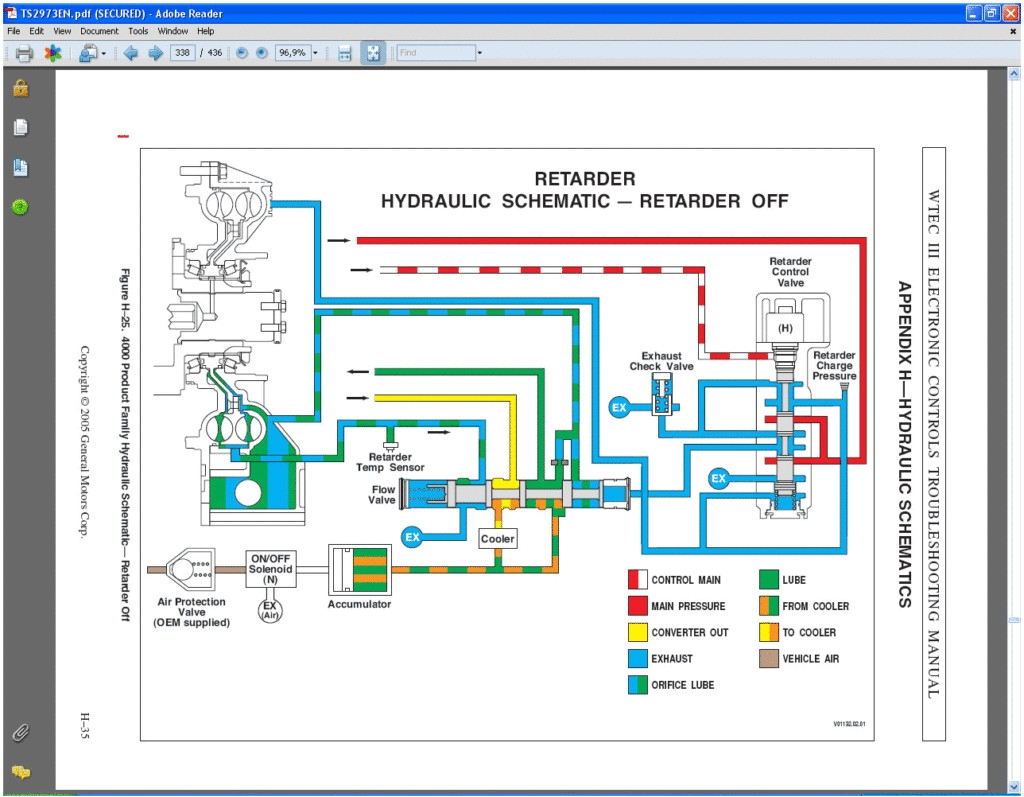Open the Email/Send document tool

pyautogui.click(x=89, y=52)
